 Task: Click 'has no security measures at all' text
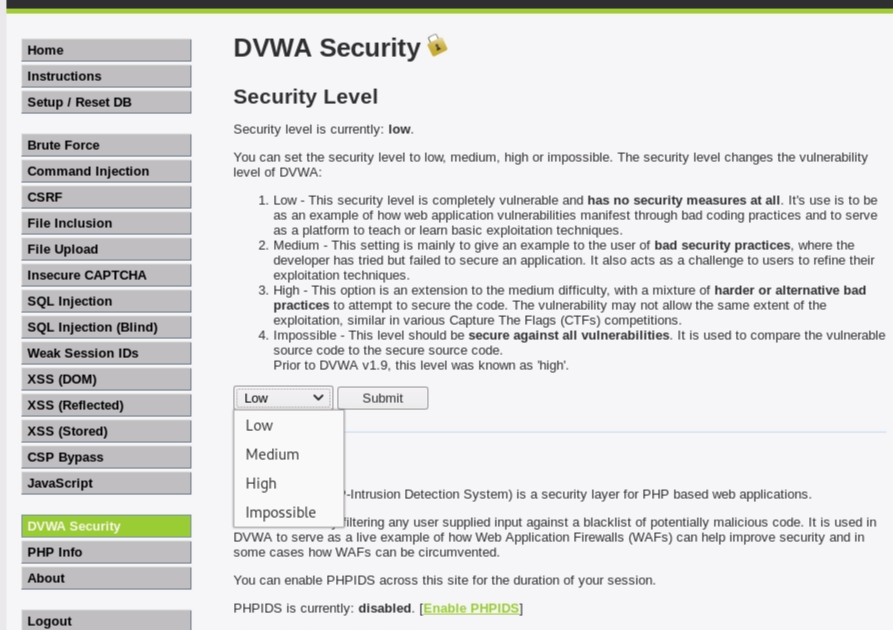(x=683, y=201)
